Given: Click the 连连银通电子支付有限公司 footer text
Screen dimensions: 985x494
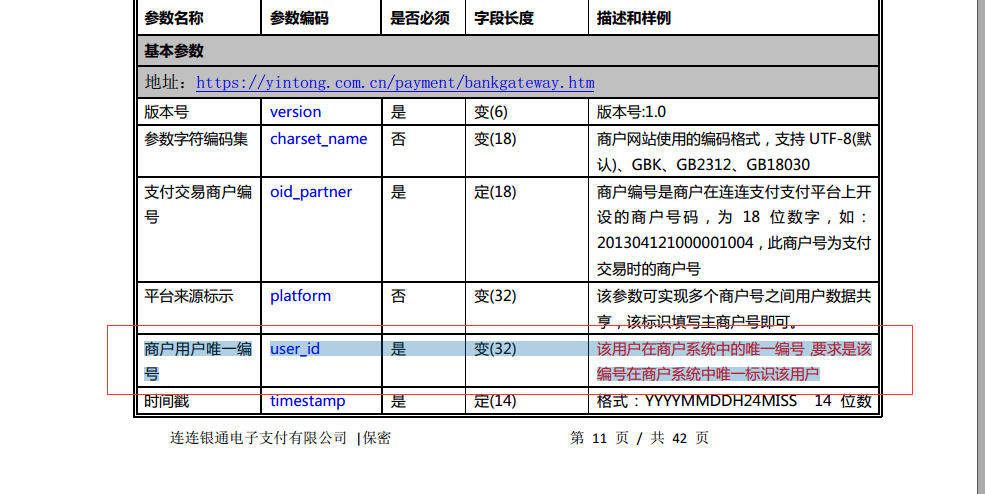Looking at the screenshot, I should pyautogui.click(x=259, y=438).
